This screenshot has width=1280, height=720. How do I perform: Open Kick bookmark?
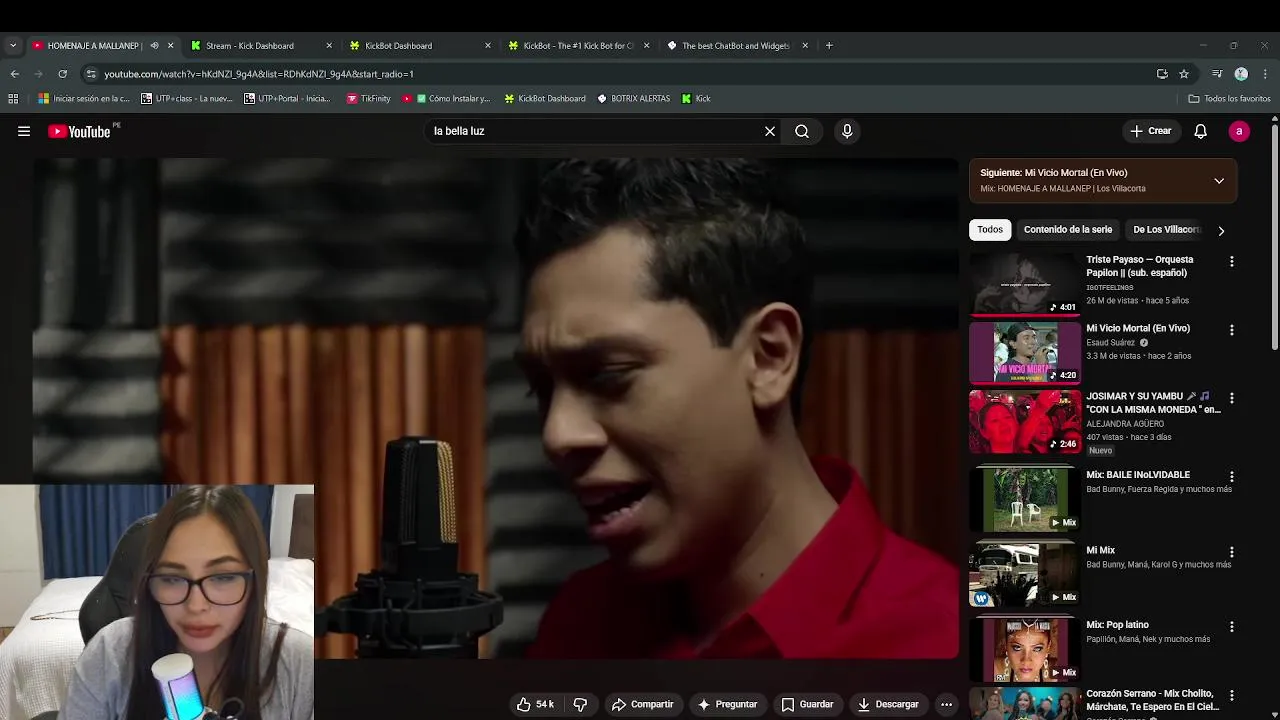point(696,98)
